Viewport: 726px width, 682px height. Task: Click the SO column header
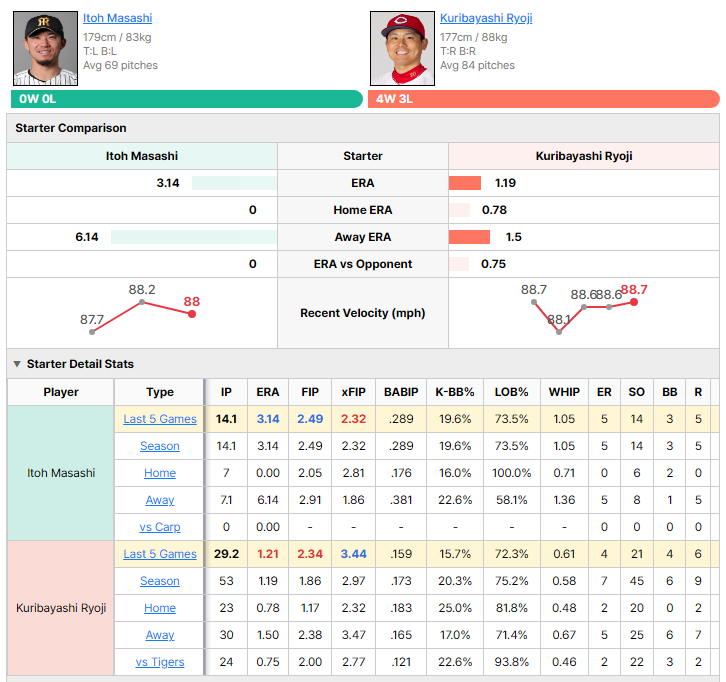(x=637, y=392)
